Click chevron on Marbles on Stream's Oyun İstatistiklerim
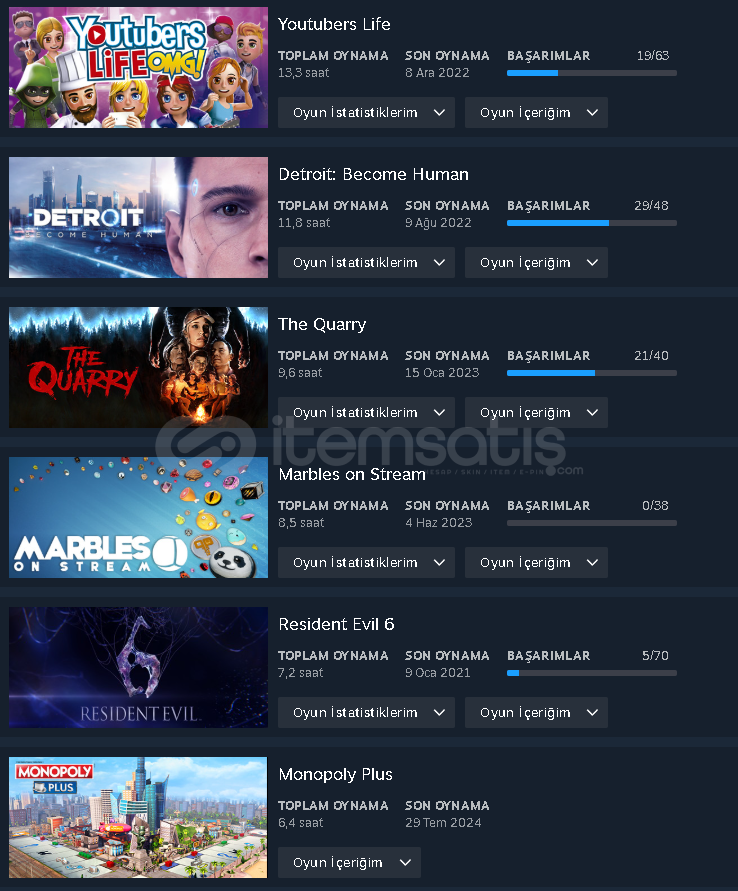 click(x=439, y=563)
